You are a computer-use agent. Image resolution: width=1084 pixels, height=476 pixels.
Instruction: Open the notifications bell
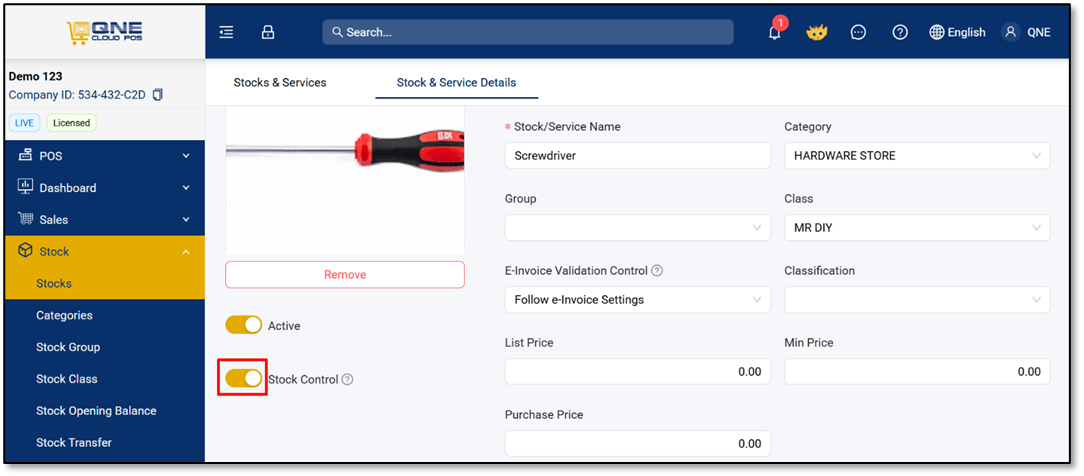pyautogui.click(x=775, y=32)
